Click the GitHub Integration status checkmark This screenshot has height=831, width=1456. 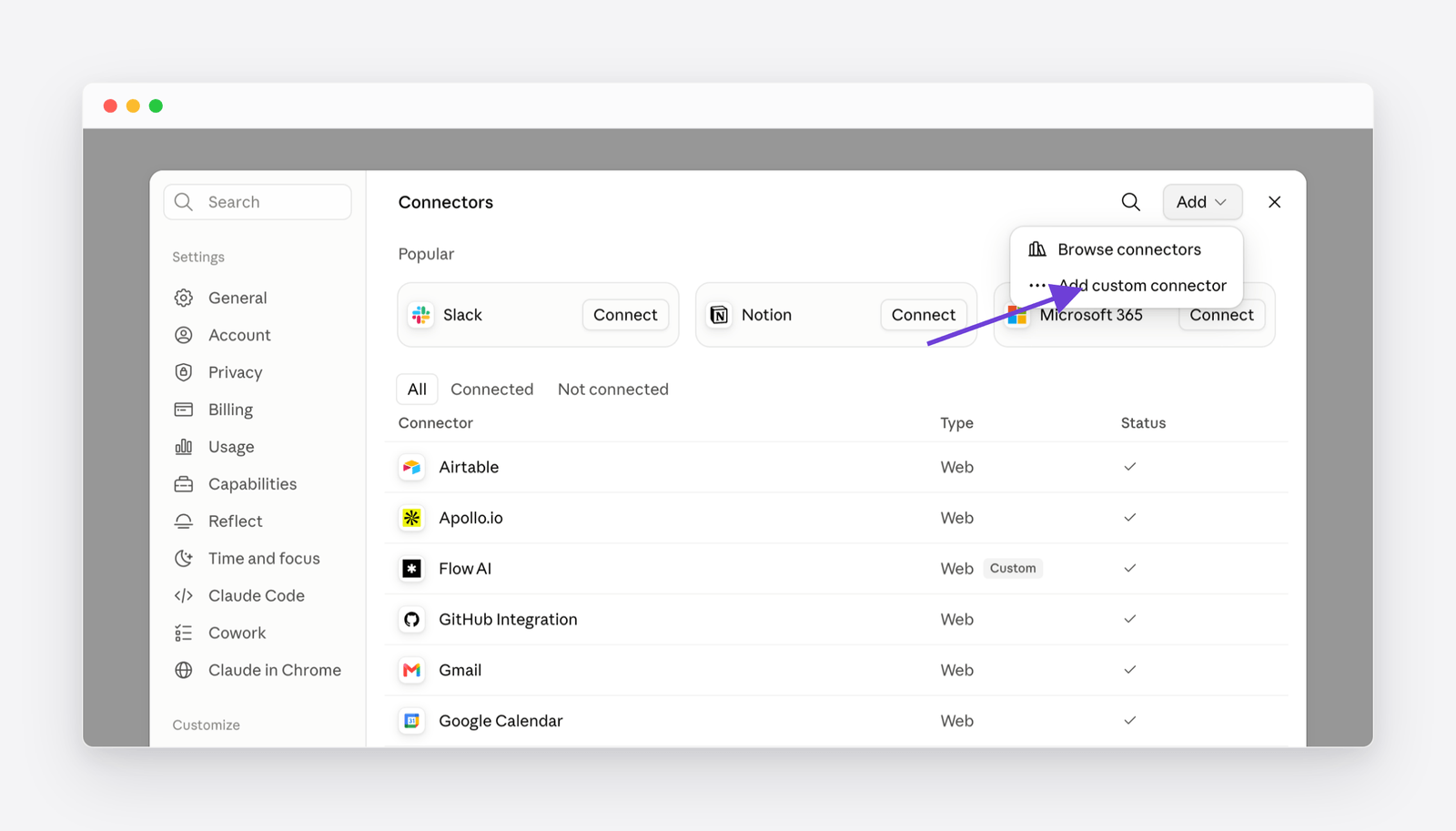coord(1130,619)
